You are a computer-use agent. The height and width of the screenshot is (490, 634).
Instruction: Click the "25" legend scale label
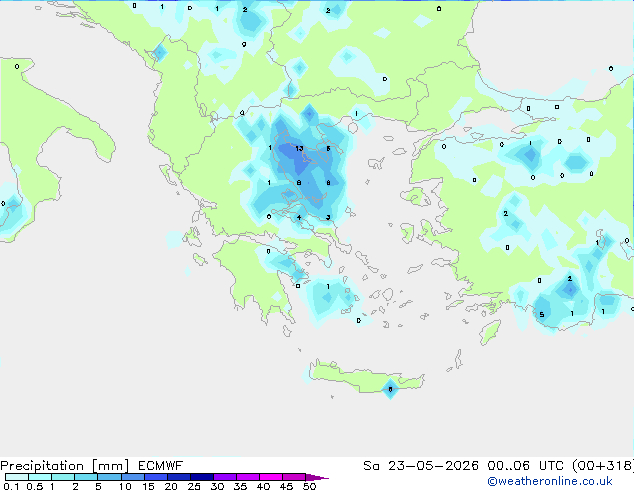[194, 486]
